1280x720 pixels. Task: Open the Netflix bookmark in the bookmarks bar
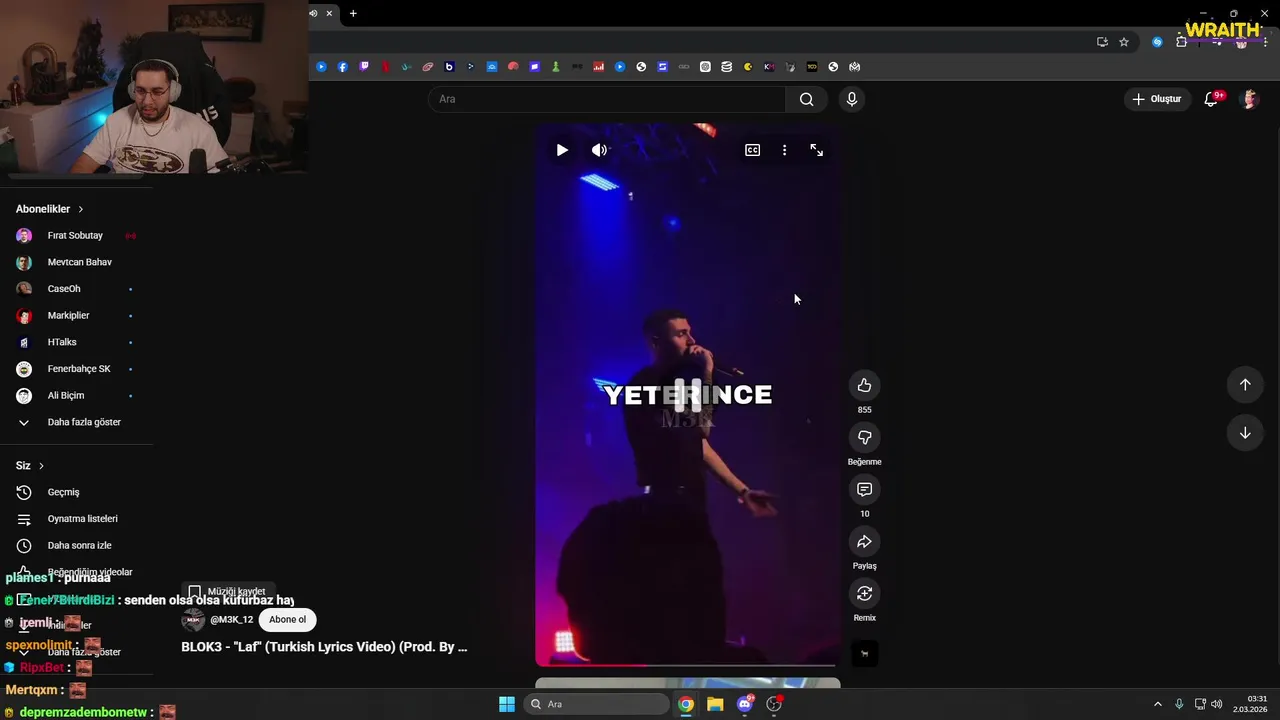(385, 67)
